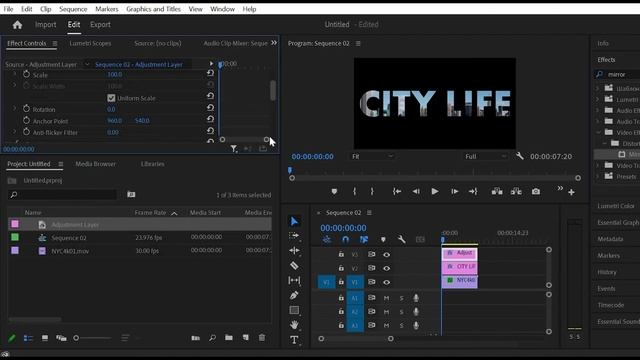Open Sequence 02 timeline panel menu
The image size is (640, 360).
point(369,213)
